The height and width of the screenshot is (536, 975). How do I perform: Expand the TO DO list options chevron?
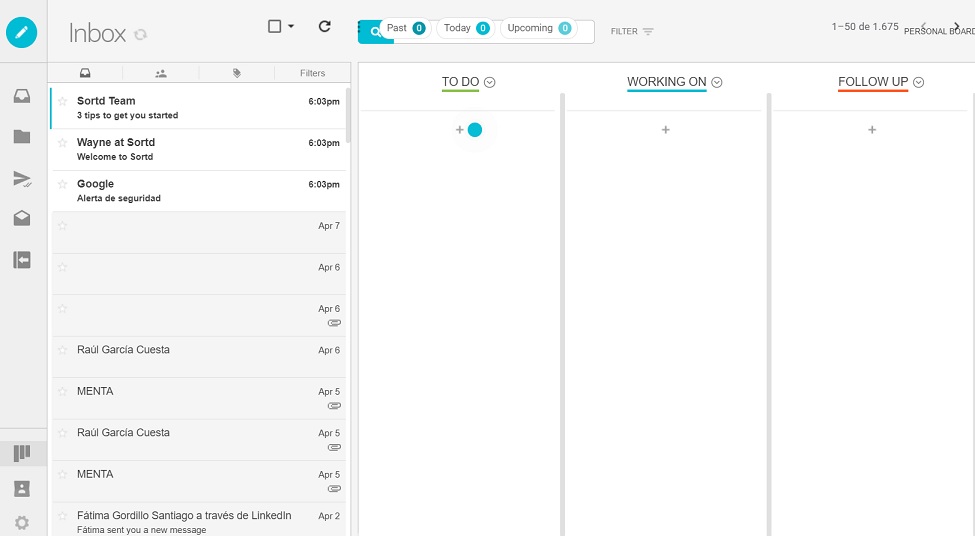click(x=490, y=82)
